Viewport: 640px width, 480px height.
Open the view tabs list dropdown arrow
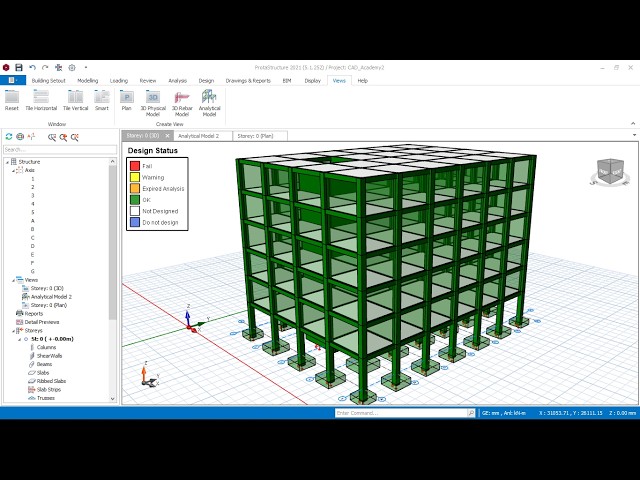pyautogui.click(x=634, y=135)
